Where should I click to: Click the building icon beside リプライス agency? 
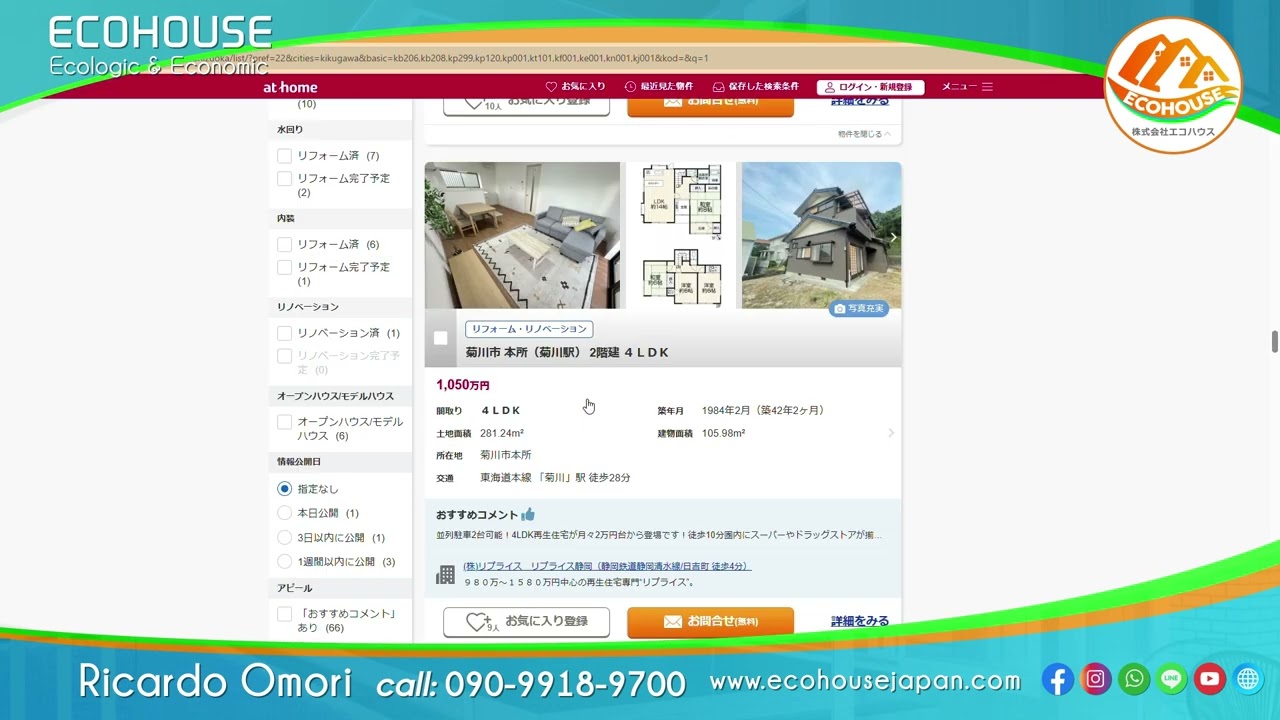pyautogui.click(x=446, y=574)
